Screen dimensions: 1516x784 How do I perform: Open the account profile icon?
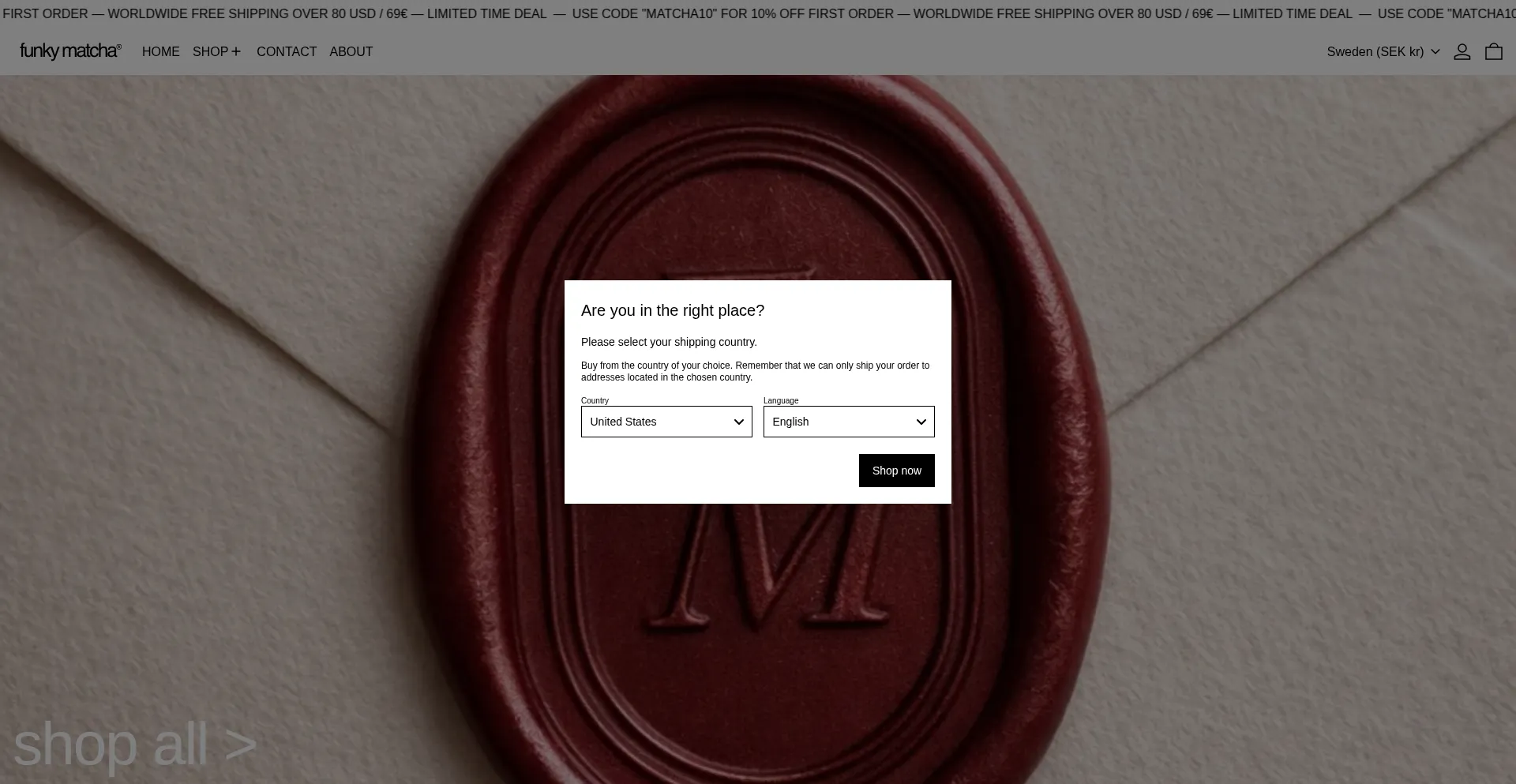click(1462, 51)
